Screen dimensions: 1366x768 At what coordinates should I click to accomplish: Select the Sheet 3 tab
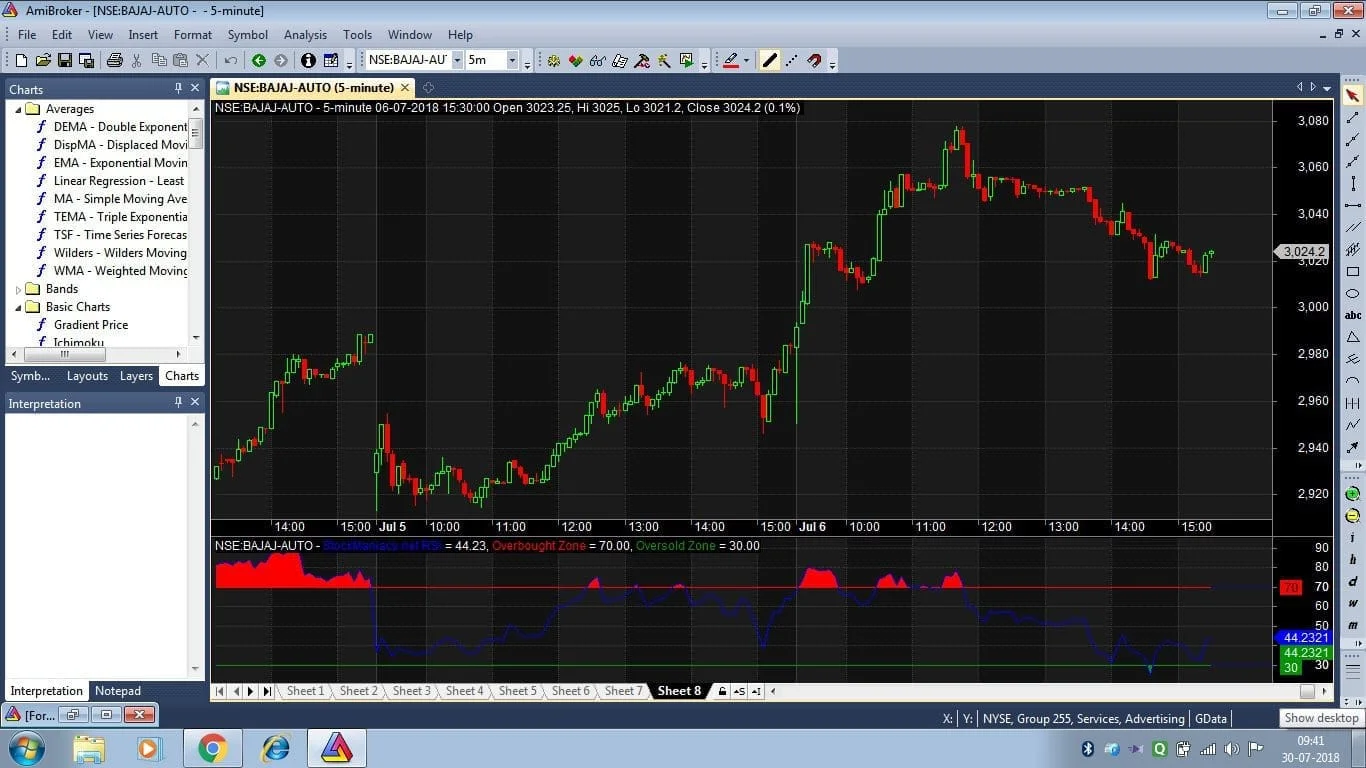412,691
